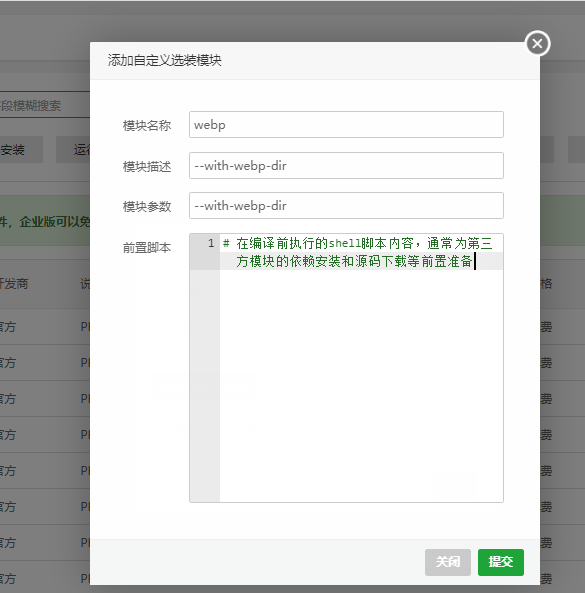Click the dialog title 添加自定义选装模块
Screen dimensions: 585x593
pyautogui.click(x=164, y=61)
